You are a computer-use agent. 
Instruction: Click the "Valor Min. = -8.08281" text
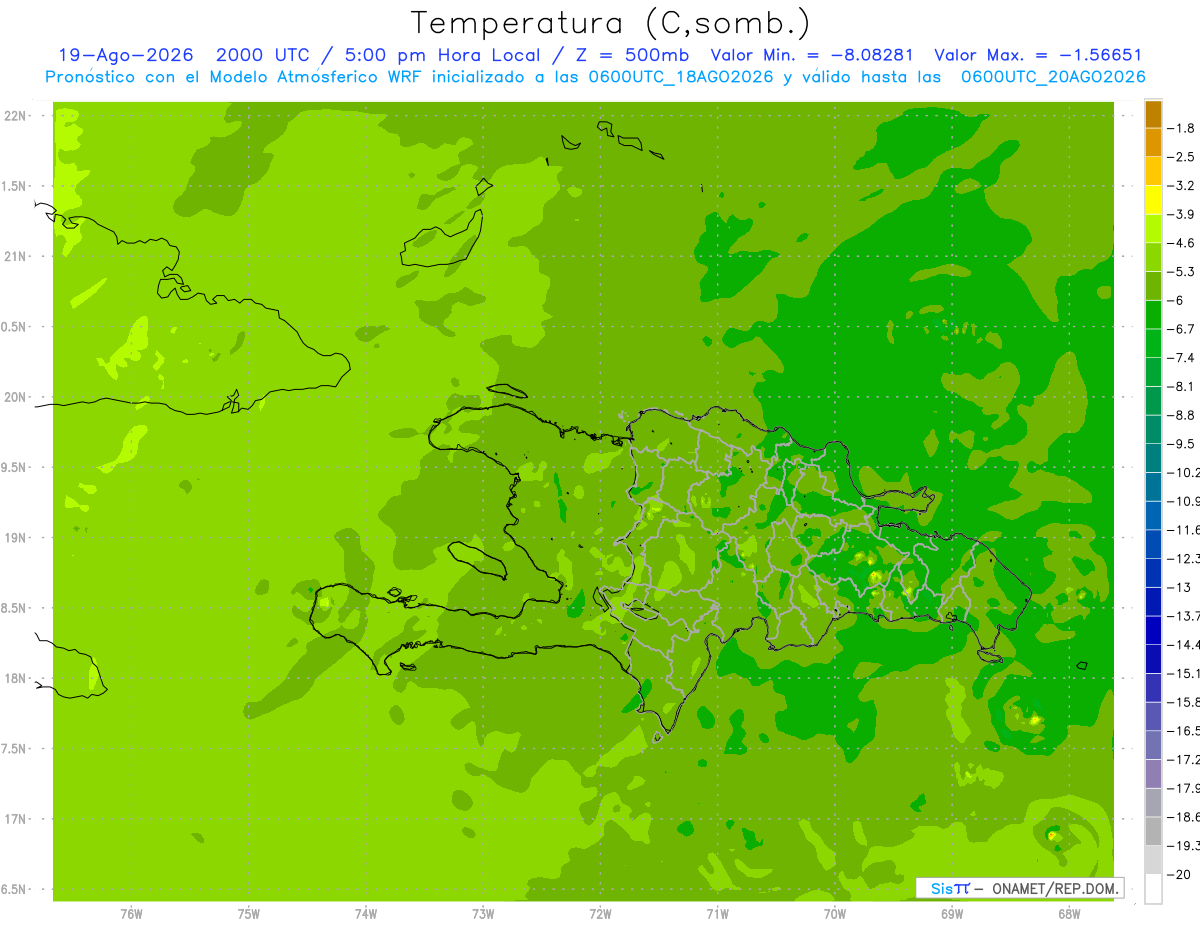click(x=812, y=55)
